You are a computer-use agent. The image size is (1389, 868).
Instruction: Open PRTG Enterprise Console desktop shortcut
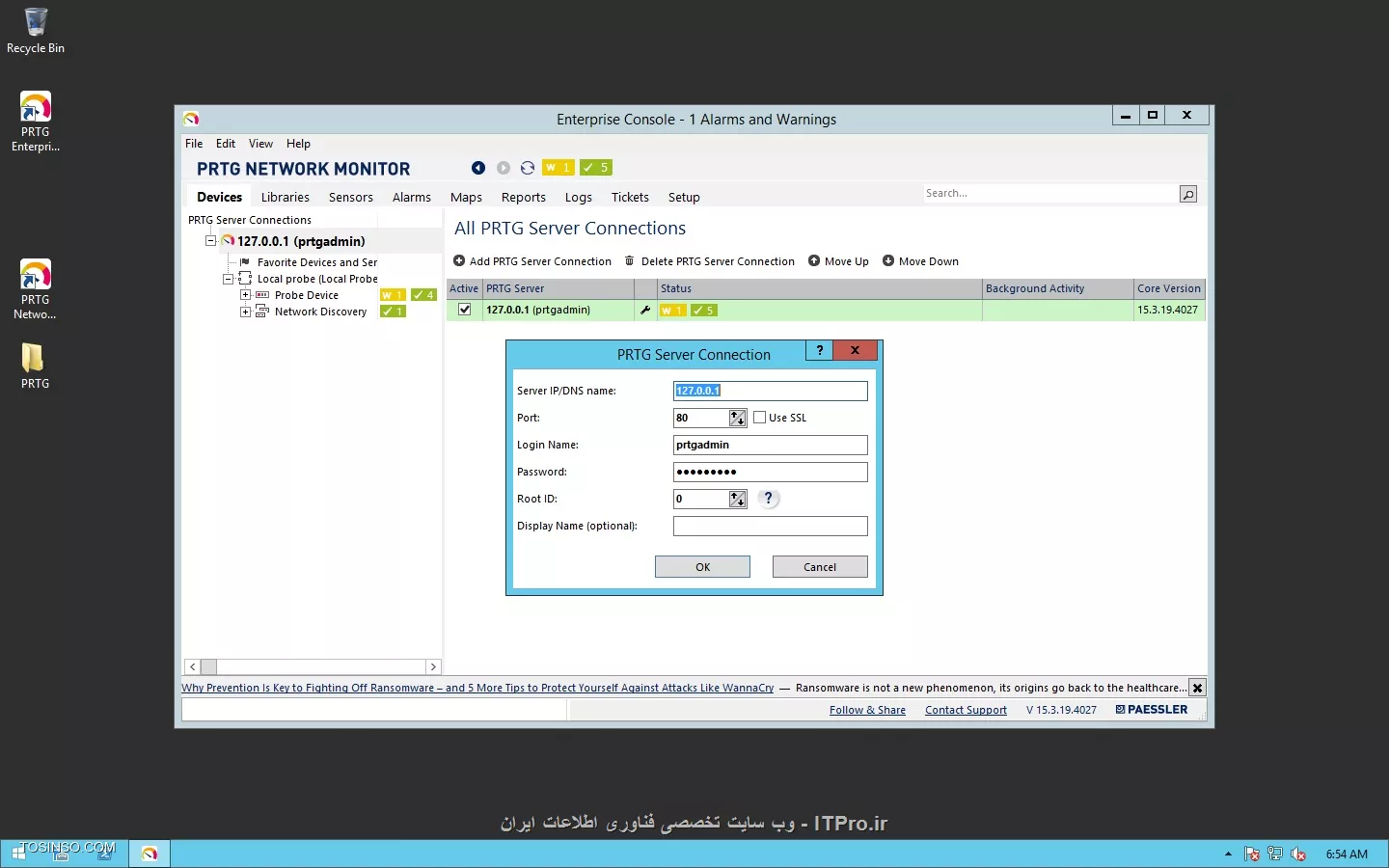tap(36, 122)
